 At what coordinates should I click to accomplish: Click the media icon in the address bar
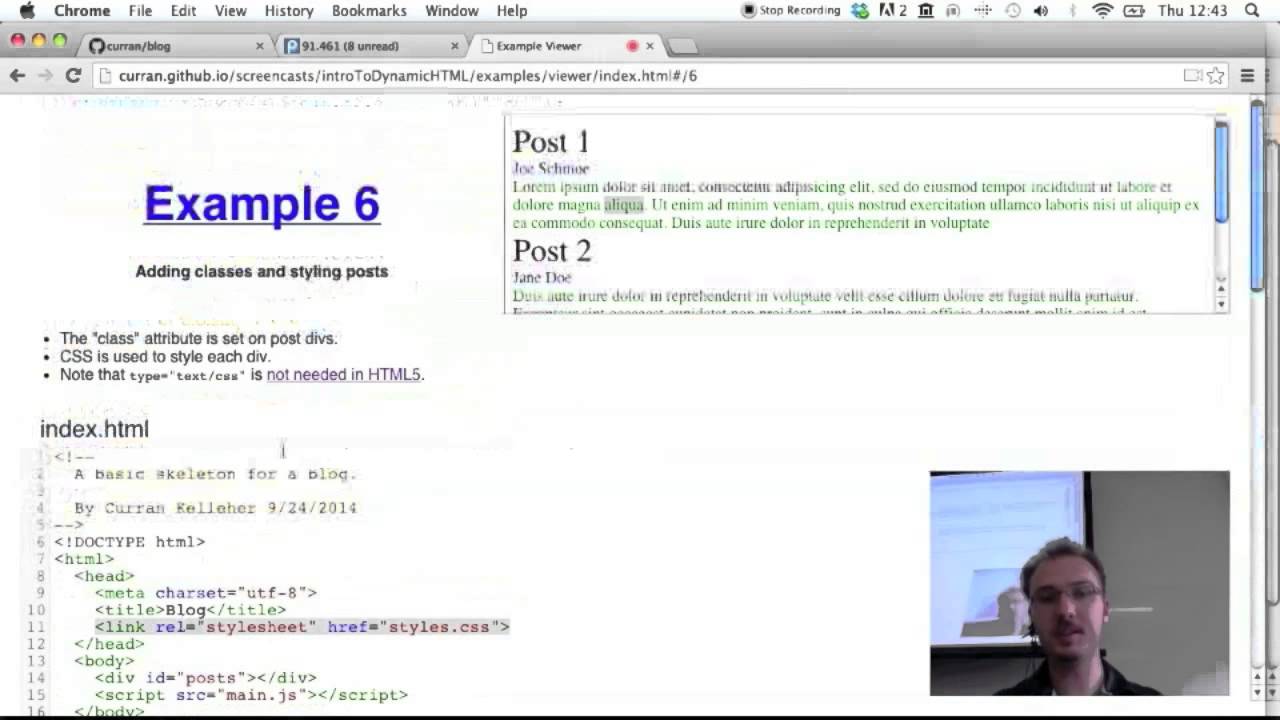point(1192,75)
